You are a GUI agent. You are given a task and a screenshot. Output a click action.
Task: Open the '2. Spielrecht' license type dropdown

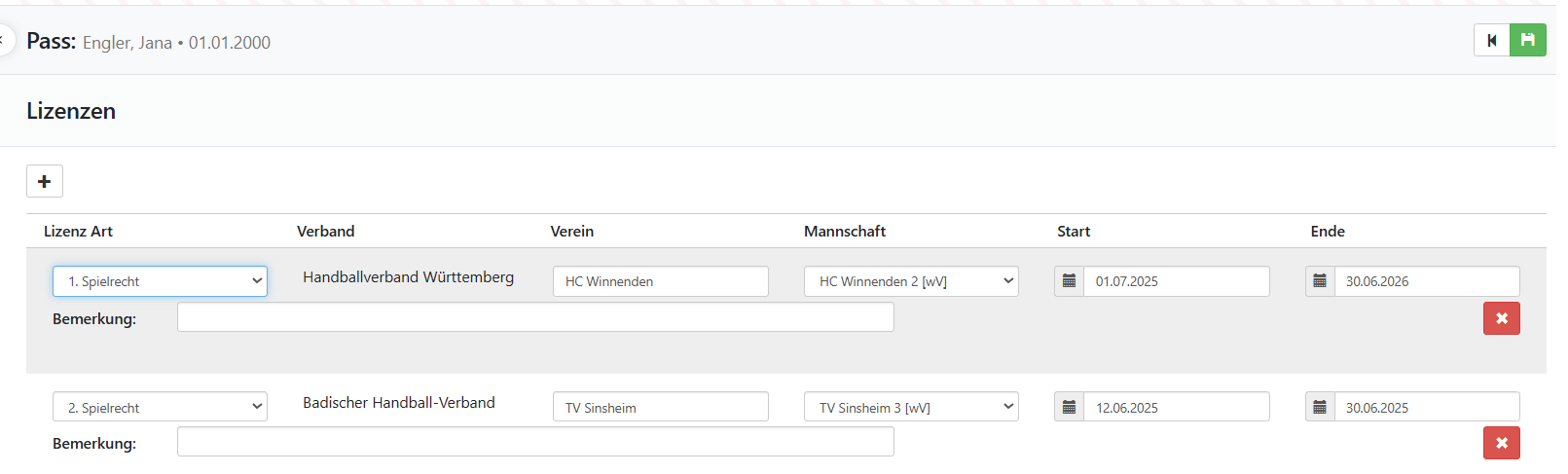click(160, 407)
